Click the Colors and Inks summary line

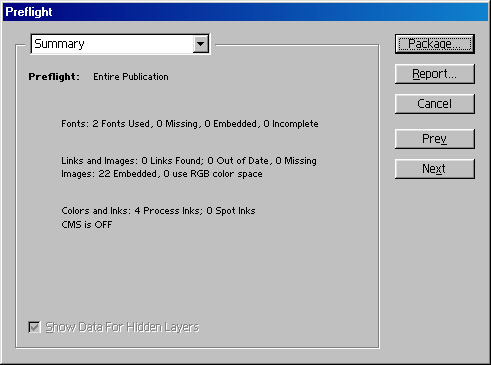point(158,211)
